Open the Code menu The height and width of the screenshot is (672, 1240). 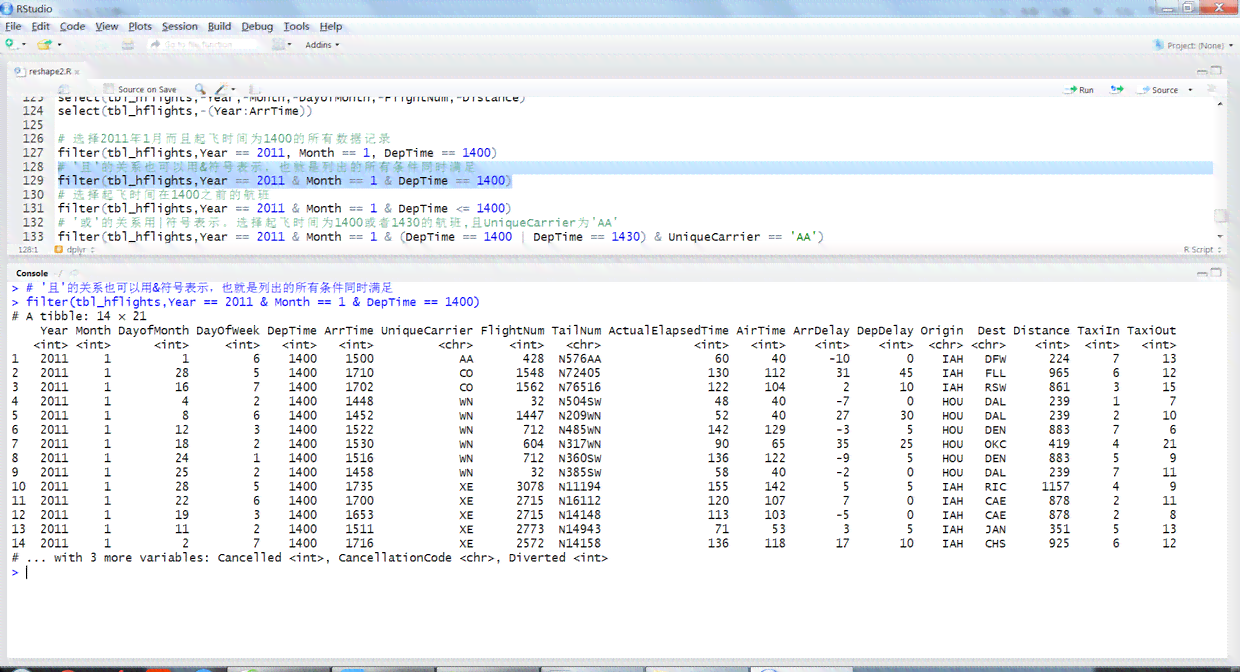pos(72,26)
